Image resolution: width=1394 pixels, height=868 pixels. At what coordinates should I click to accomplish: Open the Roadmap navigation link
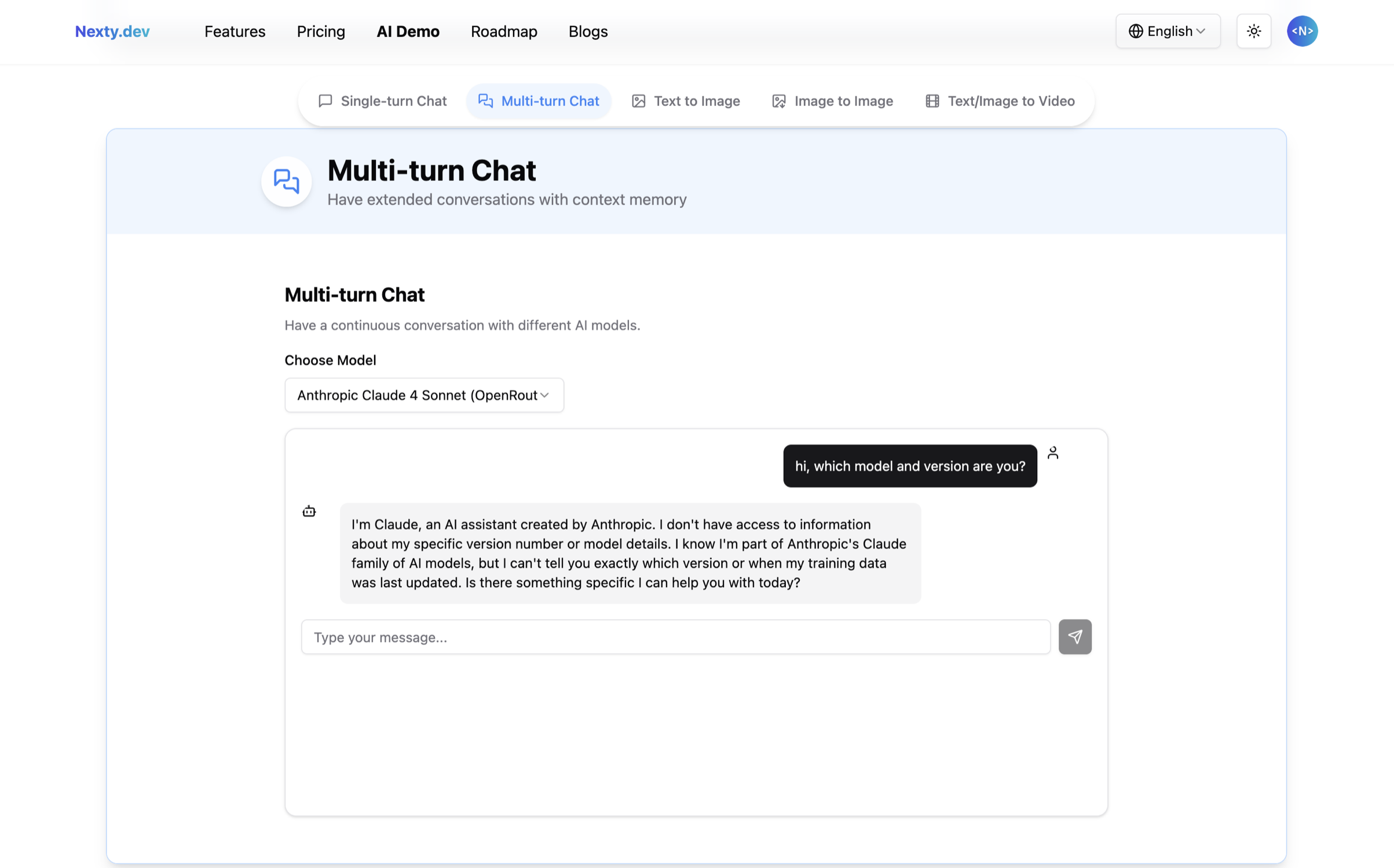[x=504, y=31]
